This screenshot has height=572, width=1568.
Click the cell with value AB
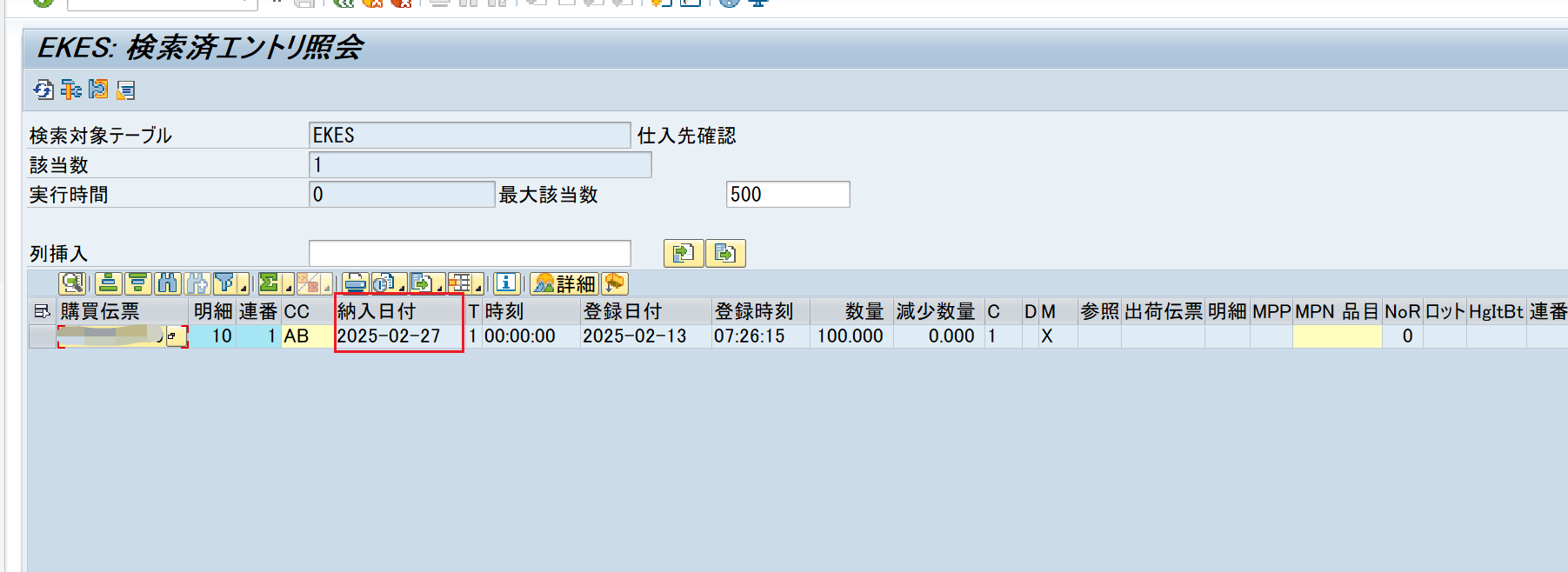308,336
